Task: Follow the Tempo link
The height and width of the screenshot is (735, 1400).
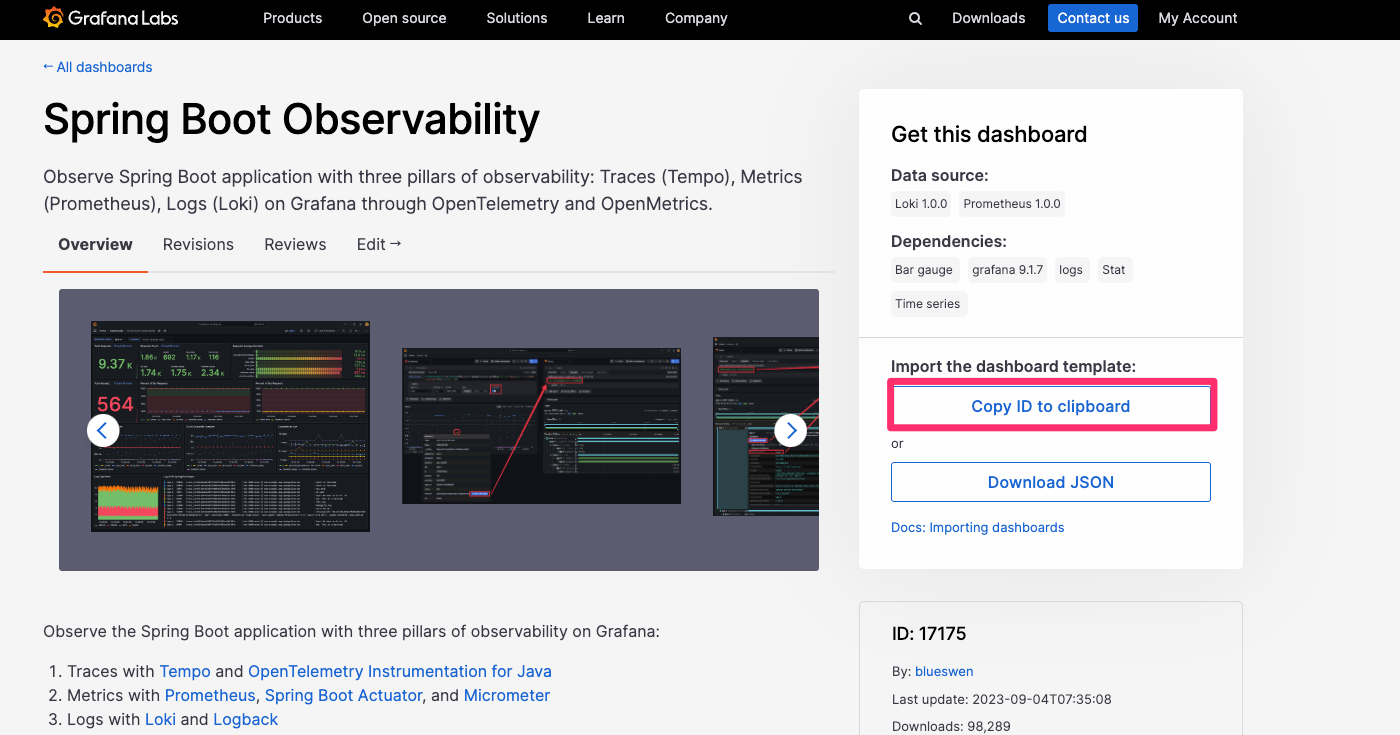Action: click(185, 671)
